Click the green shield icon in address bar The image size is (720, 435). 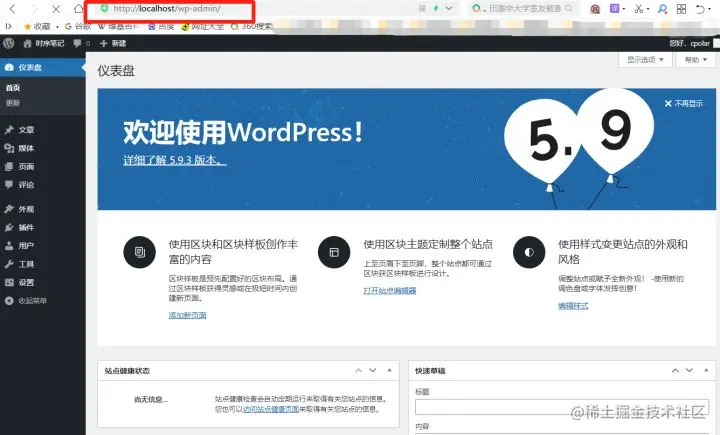tap(105, 8)
